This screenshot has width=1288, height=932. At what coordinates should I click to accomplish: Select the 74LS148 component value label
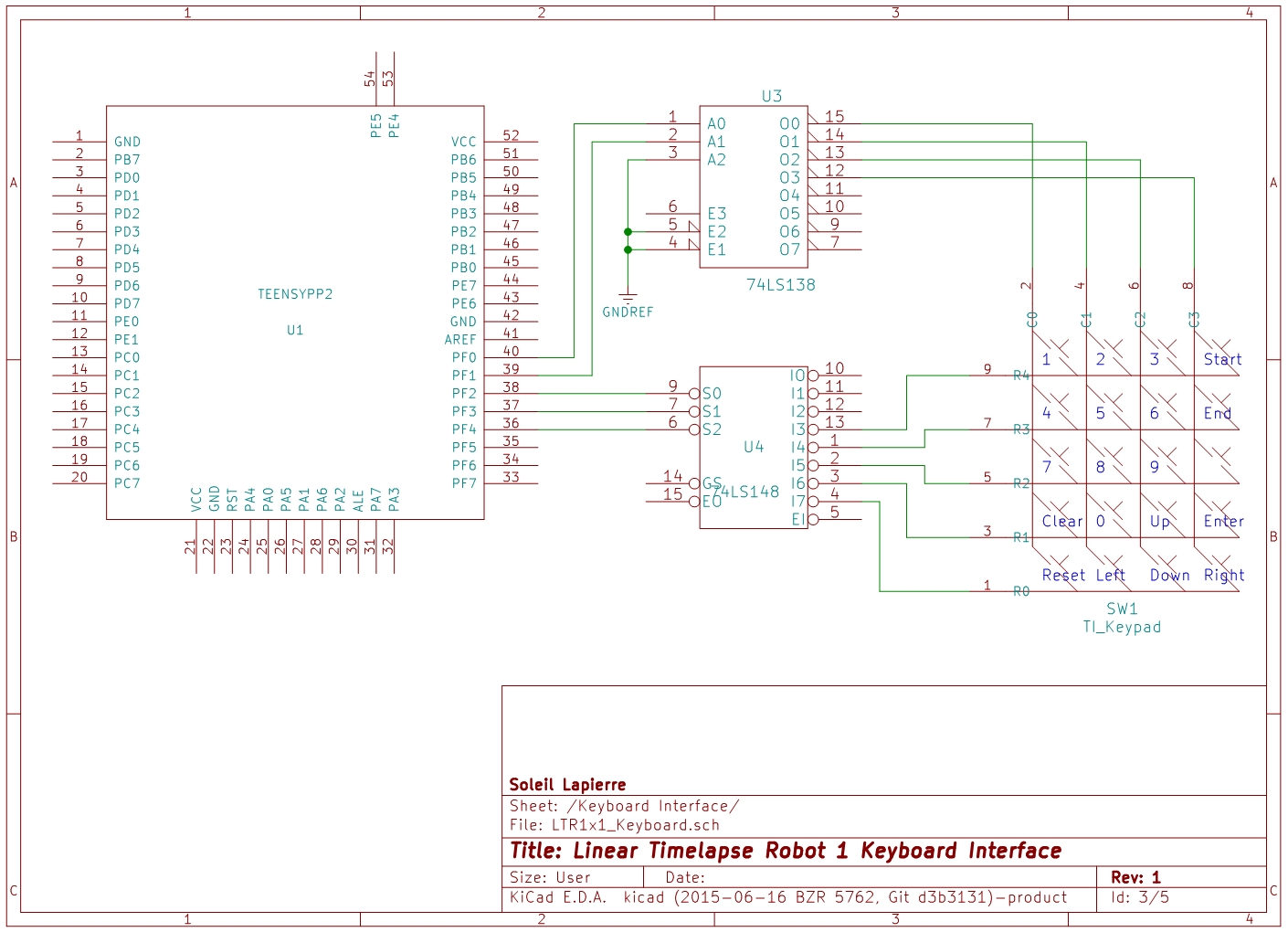[x=747, y=492]
